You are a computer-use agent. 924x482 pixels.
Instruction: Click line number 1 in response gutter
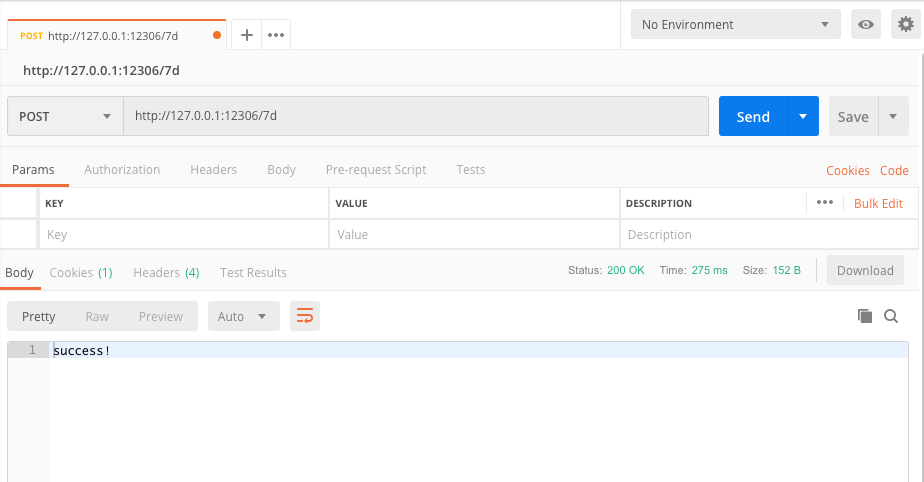32,350
